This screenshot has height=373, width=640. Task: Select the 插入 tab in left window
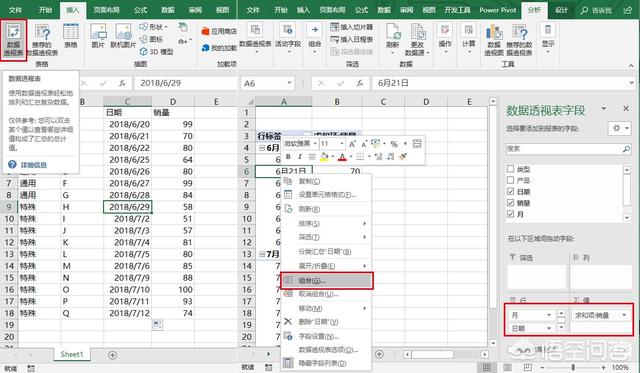click(x=73, y=10)
